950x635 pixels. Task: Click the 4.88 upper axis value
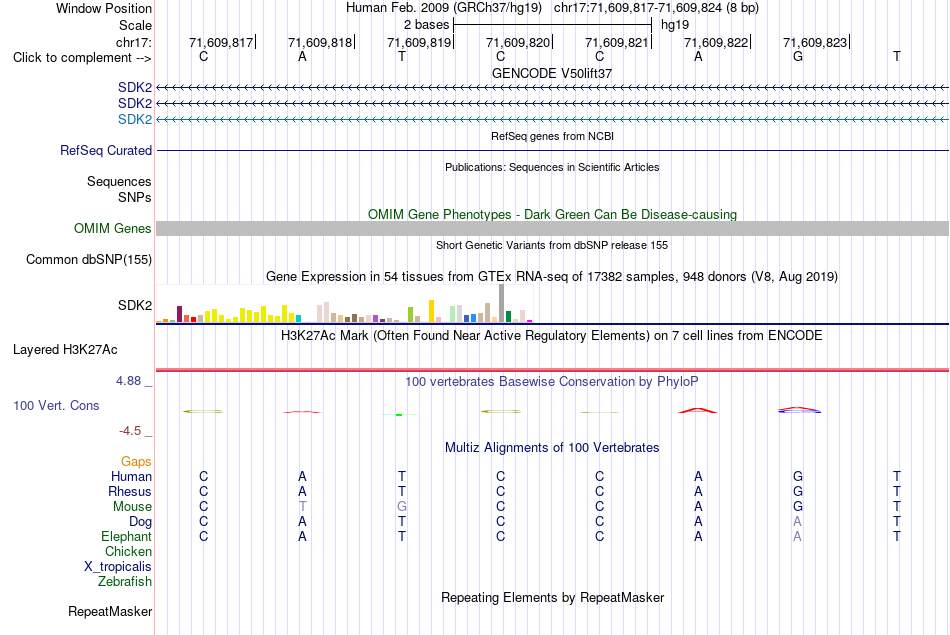coord(128,381)
